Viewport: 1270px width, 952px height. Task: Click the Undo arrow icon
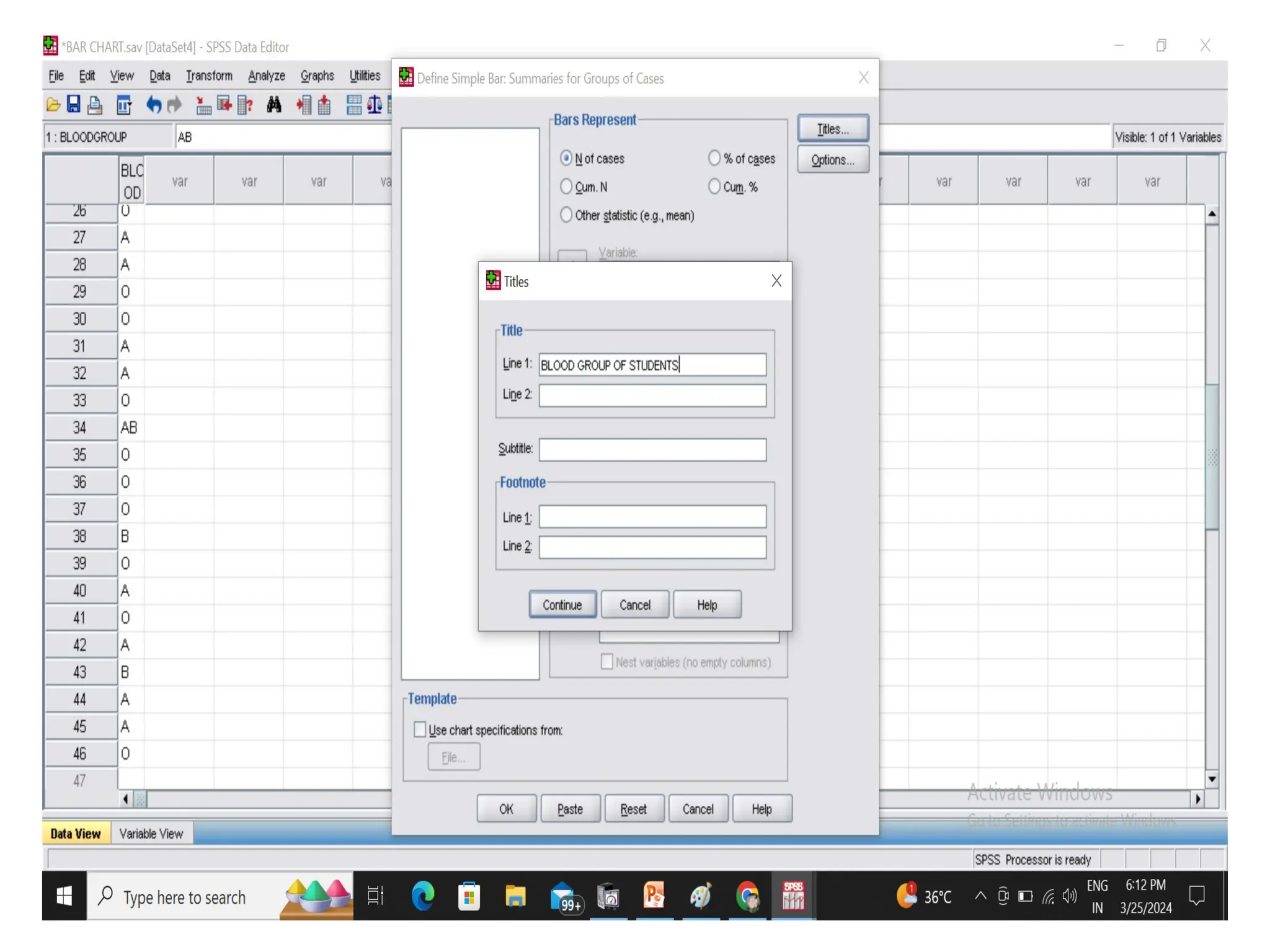[x=153, y=105]
